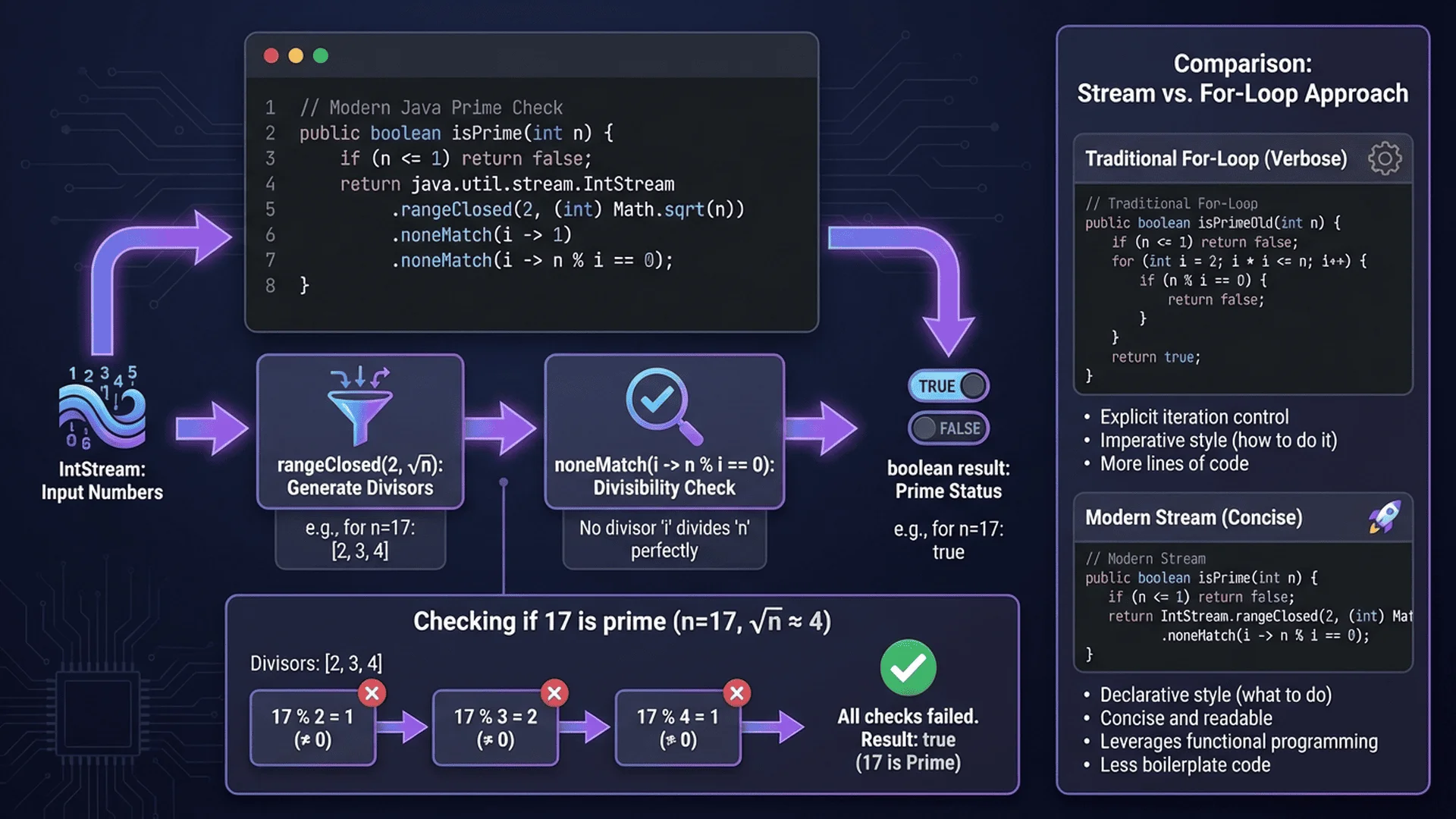The height and width of the screenshot is (819, 1456).
Task: Expand the Traditional For-Loop code section
Action: [1243, 288]
